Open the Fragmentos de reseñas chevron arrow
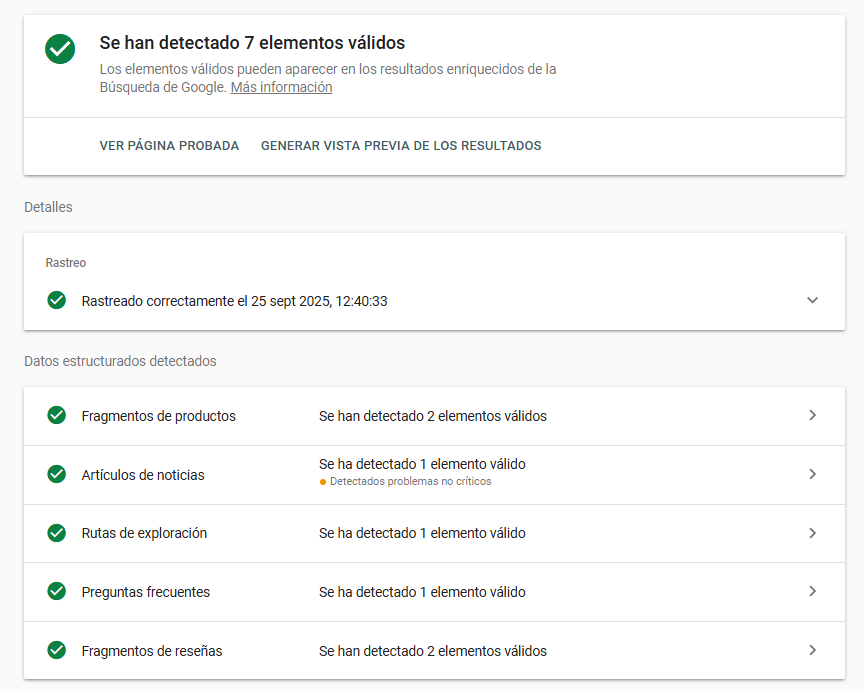864x691 pixels. coord(812,650)
